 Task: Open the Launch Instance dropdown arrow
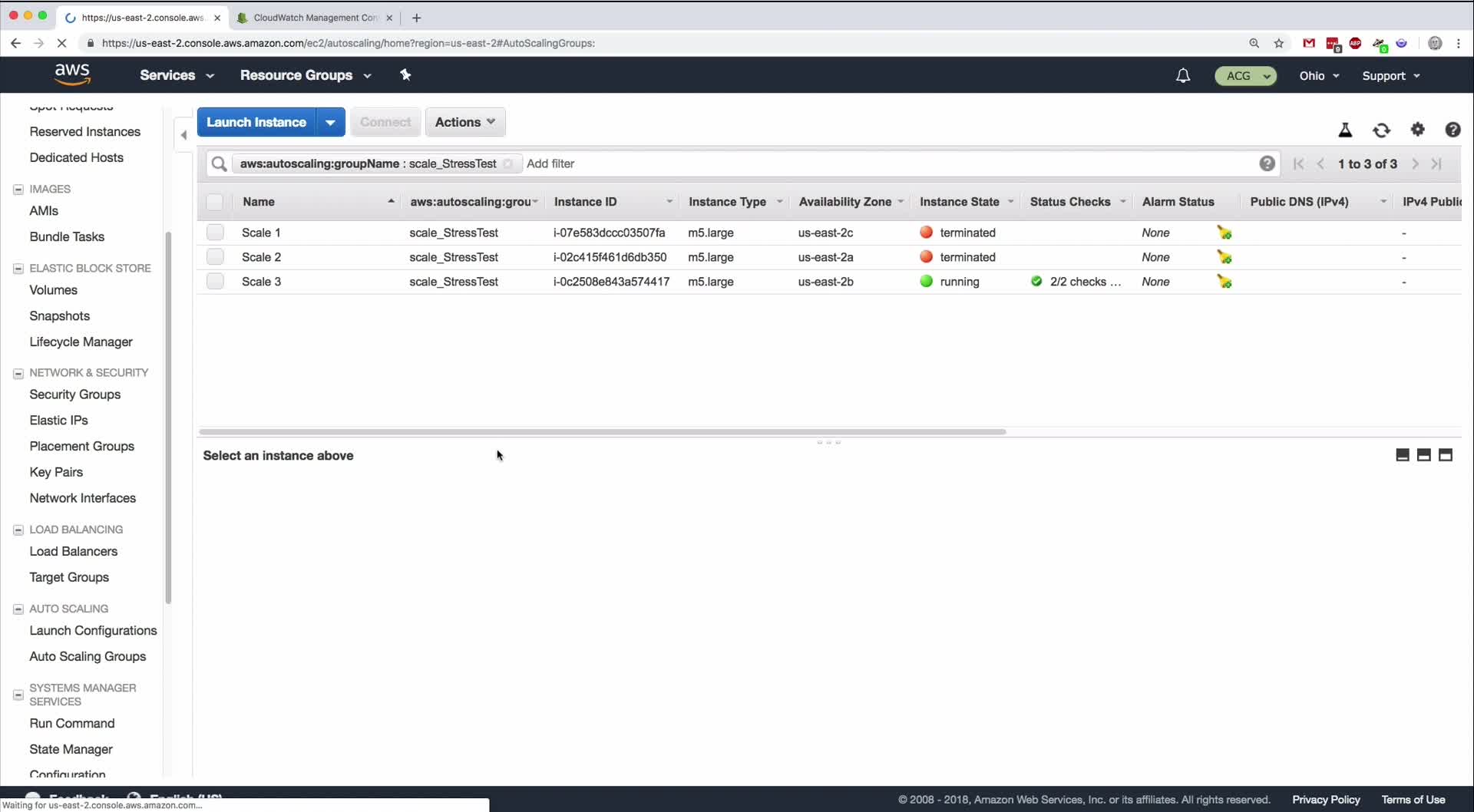330,122
